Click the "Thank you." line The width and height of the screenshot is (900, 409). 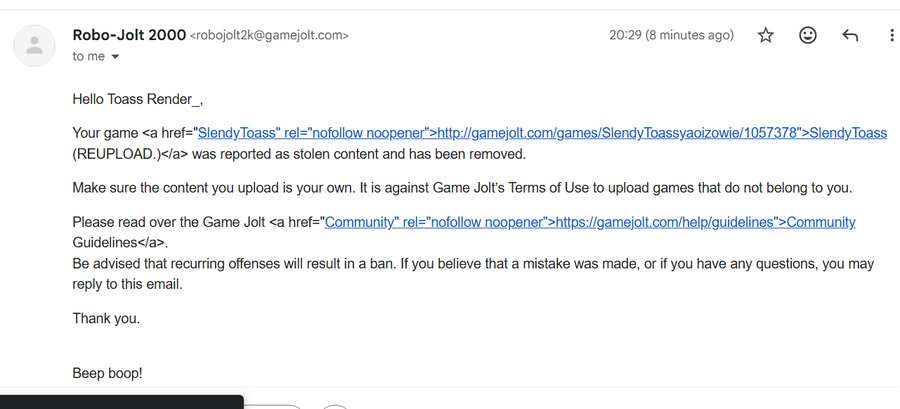pos(106,318)
